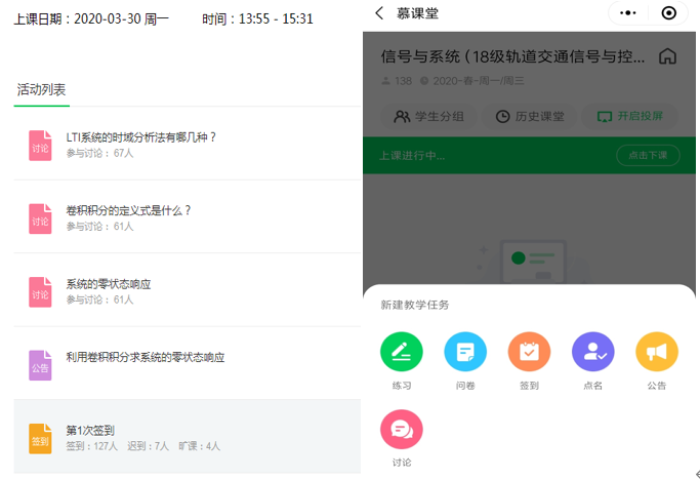Click the 讨论 file icon for LTI系统 topic
The height and width of the screenshot is (479, 700).
[x=40, y=145]
